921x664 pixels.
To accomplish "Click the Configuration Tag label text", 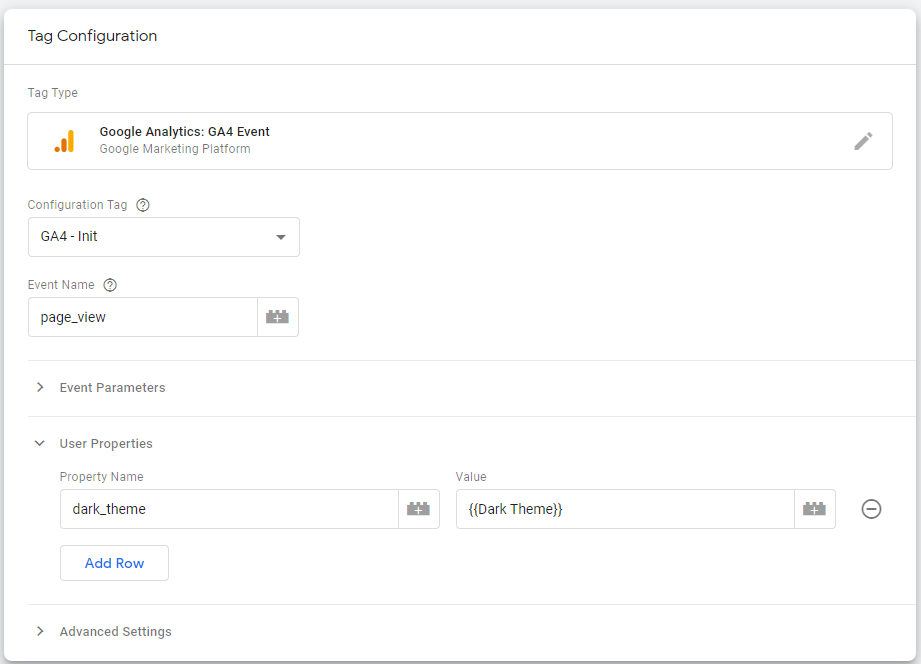I will tap(78, 205).
